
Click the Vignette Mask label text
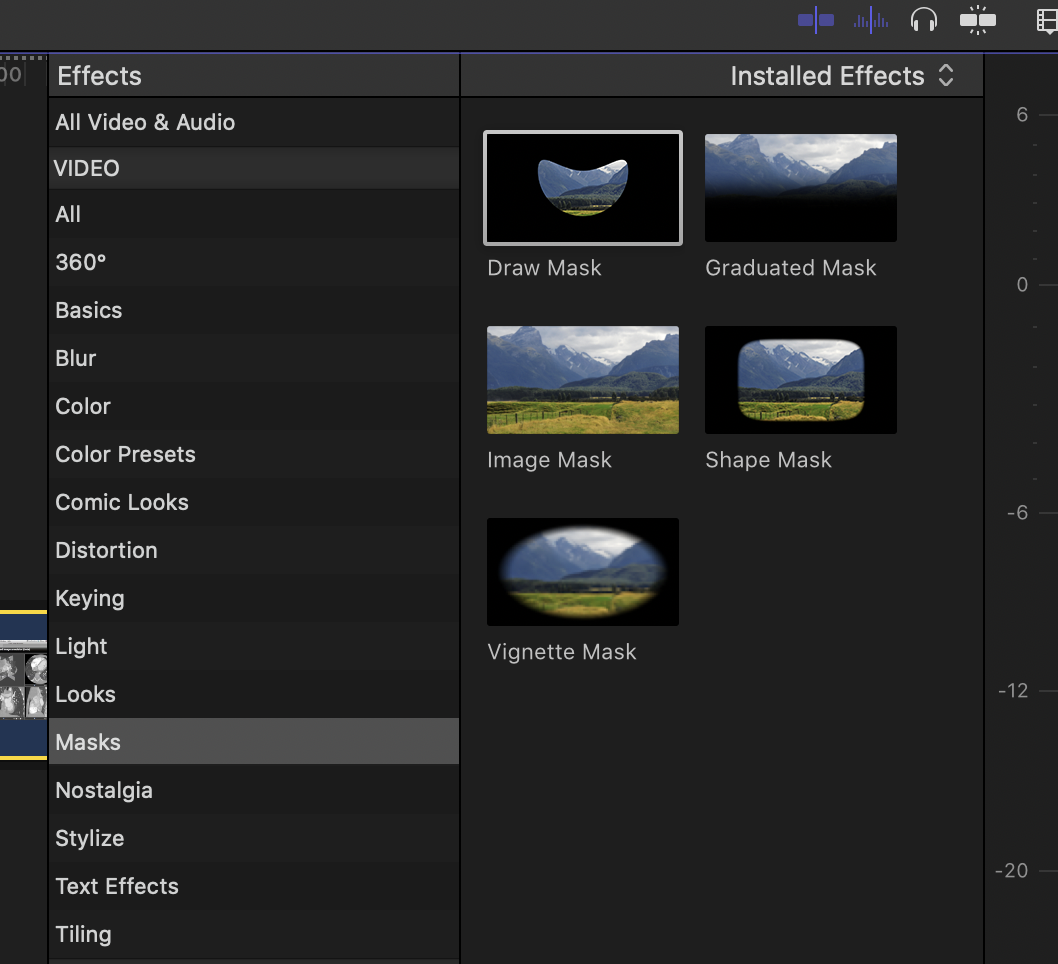click(561, 652)
